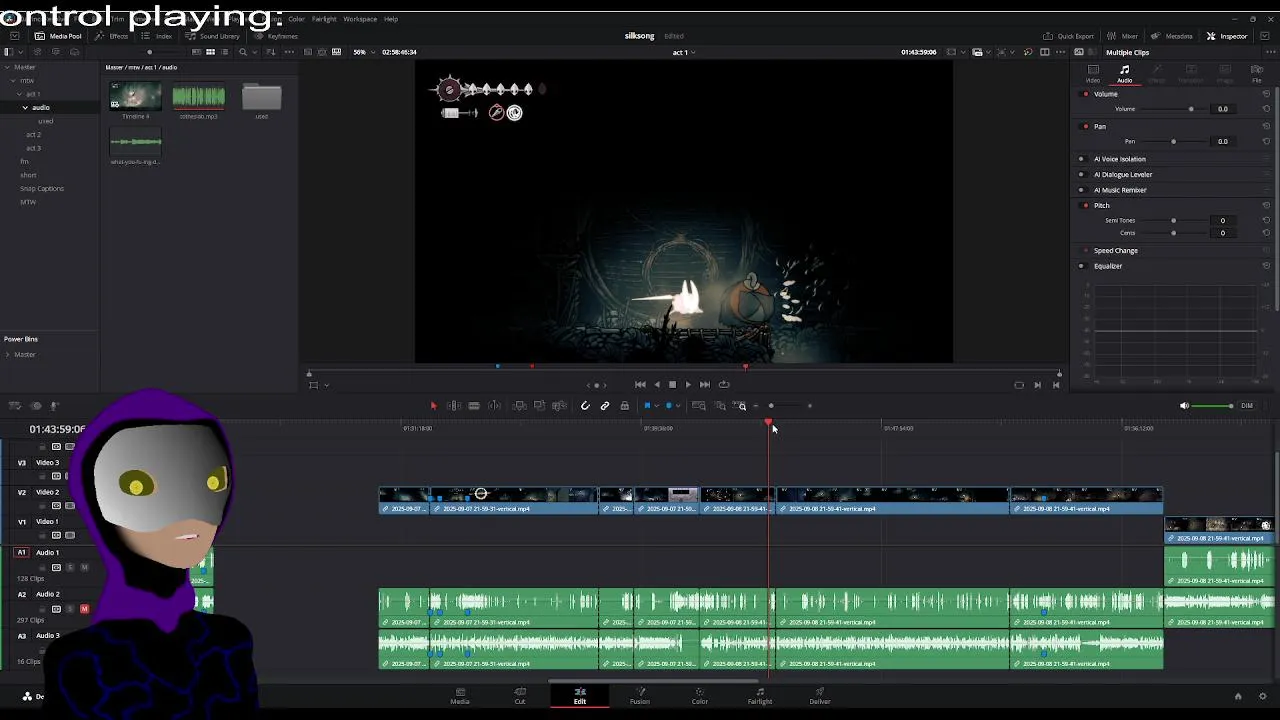Switch to the Video inspector tab

pos(1093,74)
